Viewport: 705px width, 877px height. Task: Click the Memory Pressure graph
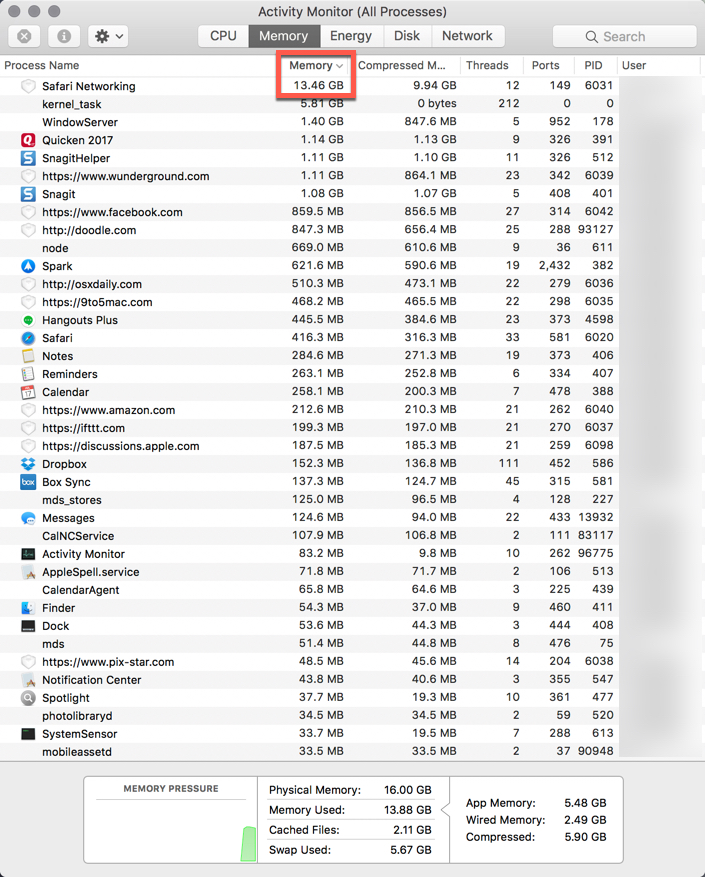coord(171,832)
